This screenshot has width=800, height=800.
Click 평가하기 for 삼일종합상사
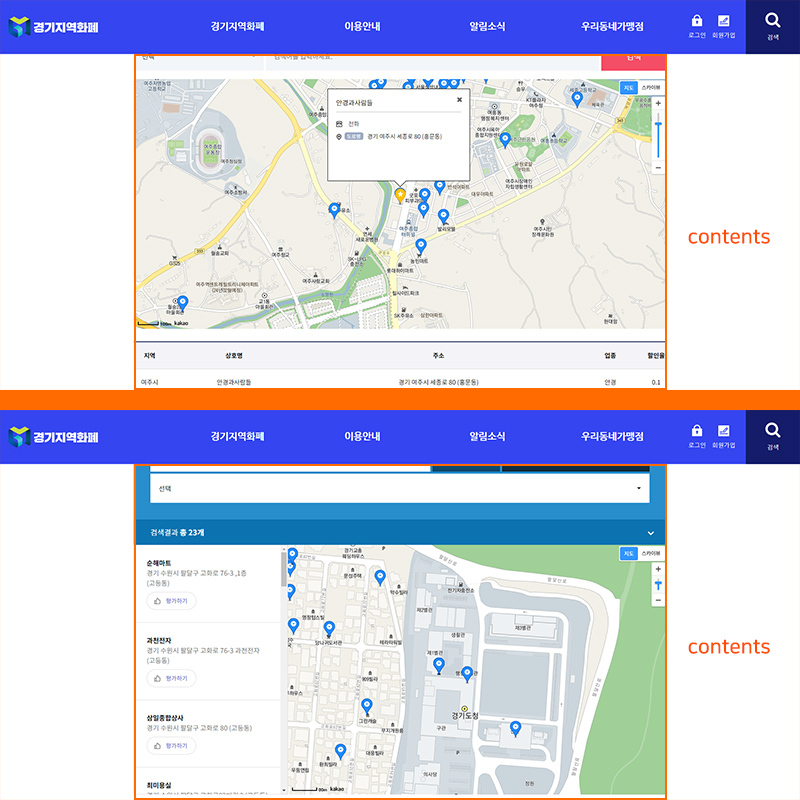click(171, 746)
